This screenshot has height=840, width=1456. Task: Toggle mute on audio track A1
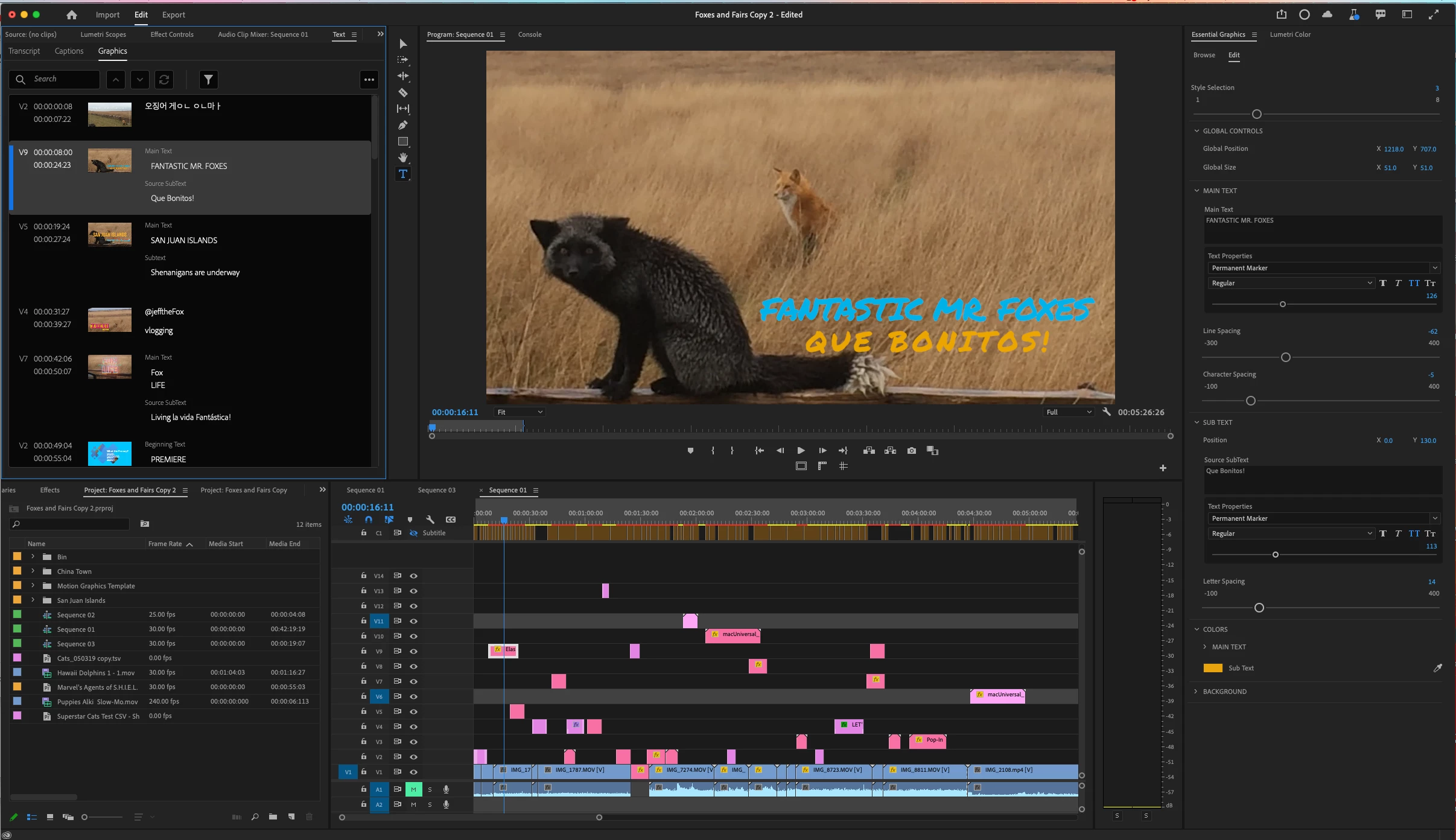coord(413,789)
